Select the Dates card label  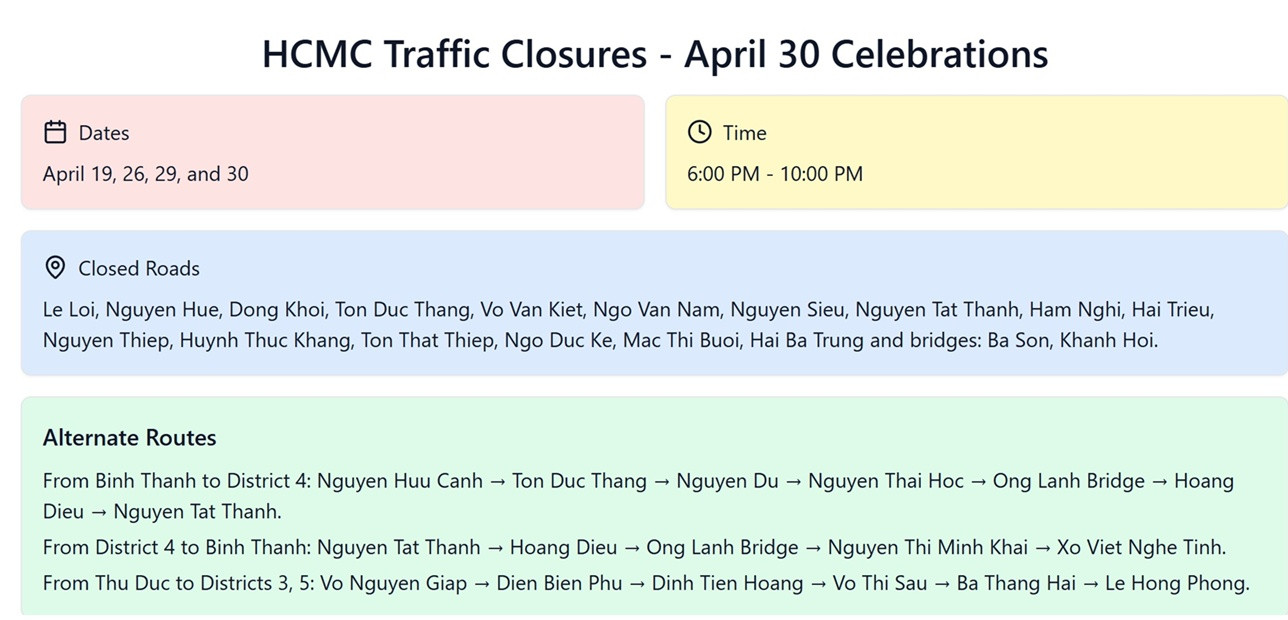[104, 133]
